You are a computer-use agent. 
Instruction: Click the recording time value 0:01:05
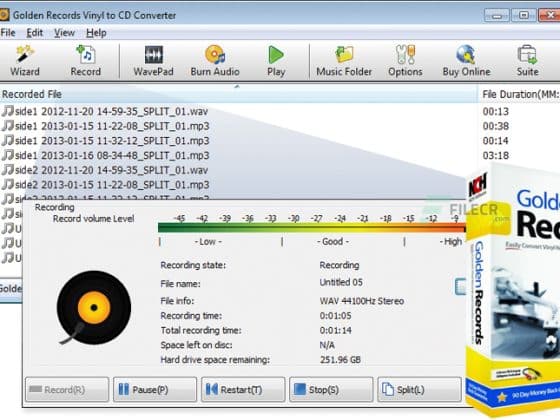tap(335, 316)
